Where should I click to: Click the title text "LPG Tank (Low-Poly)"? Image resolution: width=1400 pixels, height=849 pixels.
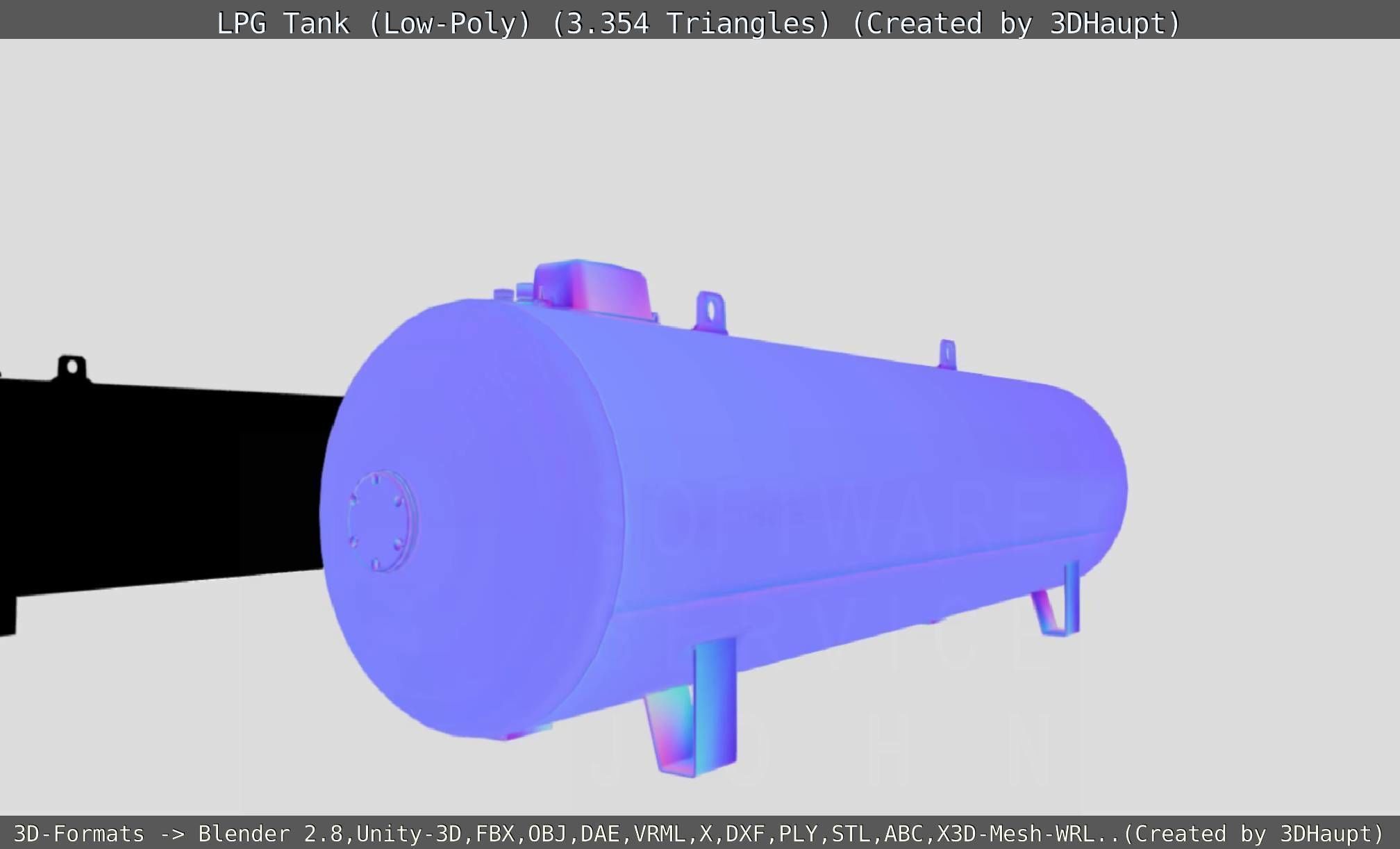[x=374, y=24]
